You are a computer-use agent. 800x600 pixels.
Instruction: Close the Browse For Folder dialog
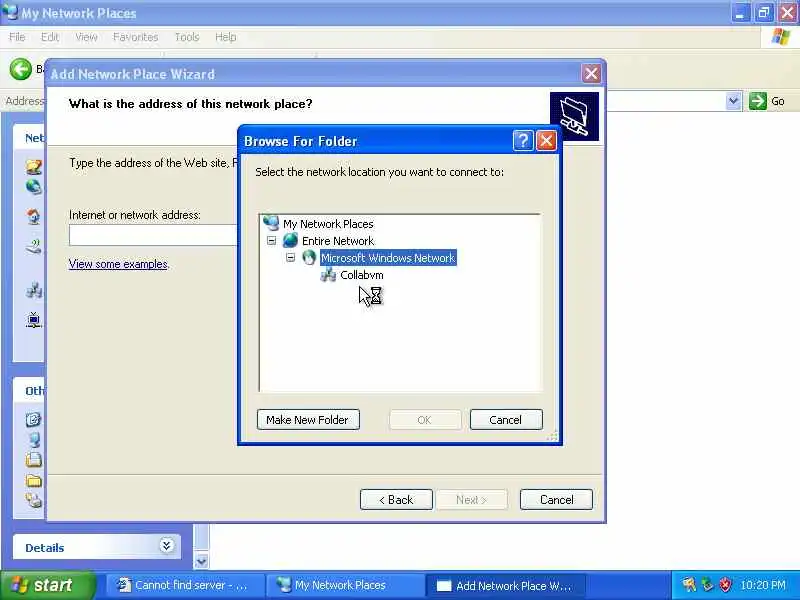[x=546, y=140]
